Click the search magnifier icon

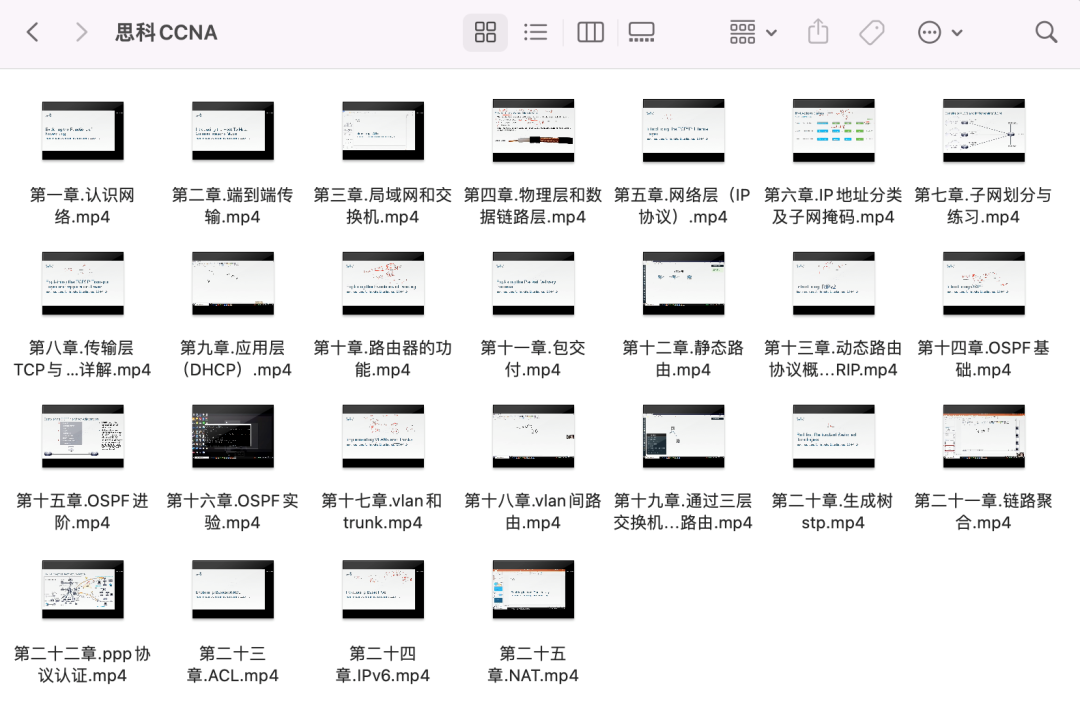pyautogui.click(x=1046, y=32)
